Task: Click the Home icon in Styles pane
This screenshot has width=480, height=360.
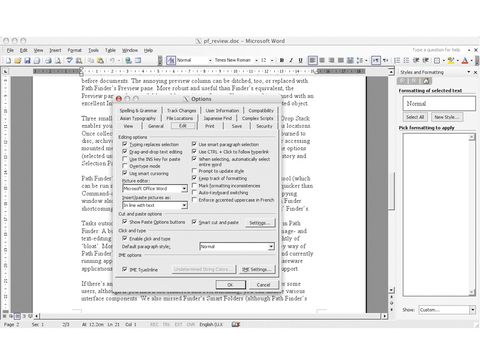Action: [x=426, y=81]
